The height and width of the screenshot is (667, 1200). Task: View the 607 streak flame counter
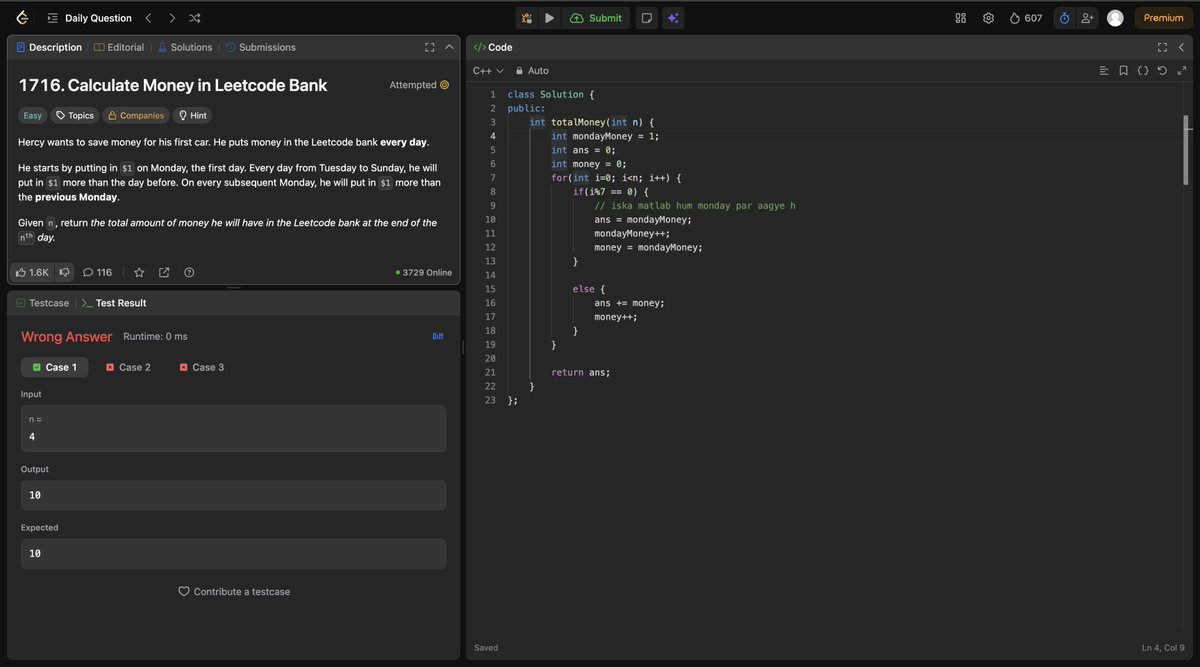coord(1026,18)
